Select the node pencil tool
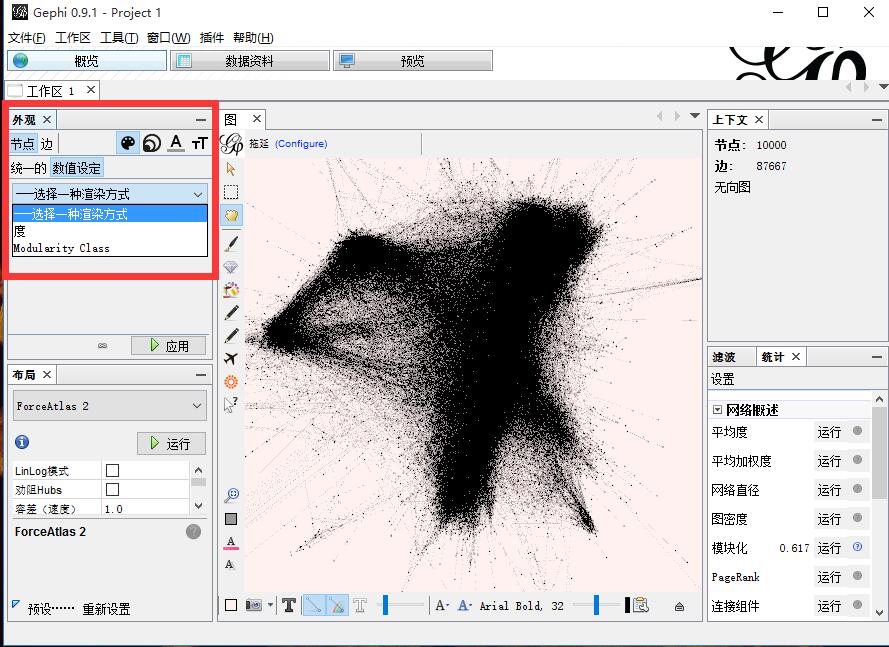Image resolution: width=889 pixels, height=647 pixels. point(231,313)
